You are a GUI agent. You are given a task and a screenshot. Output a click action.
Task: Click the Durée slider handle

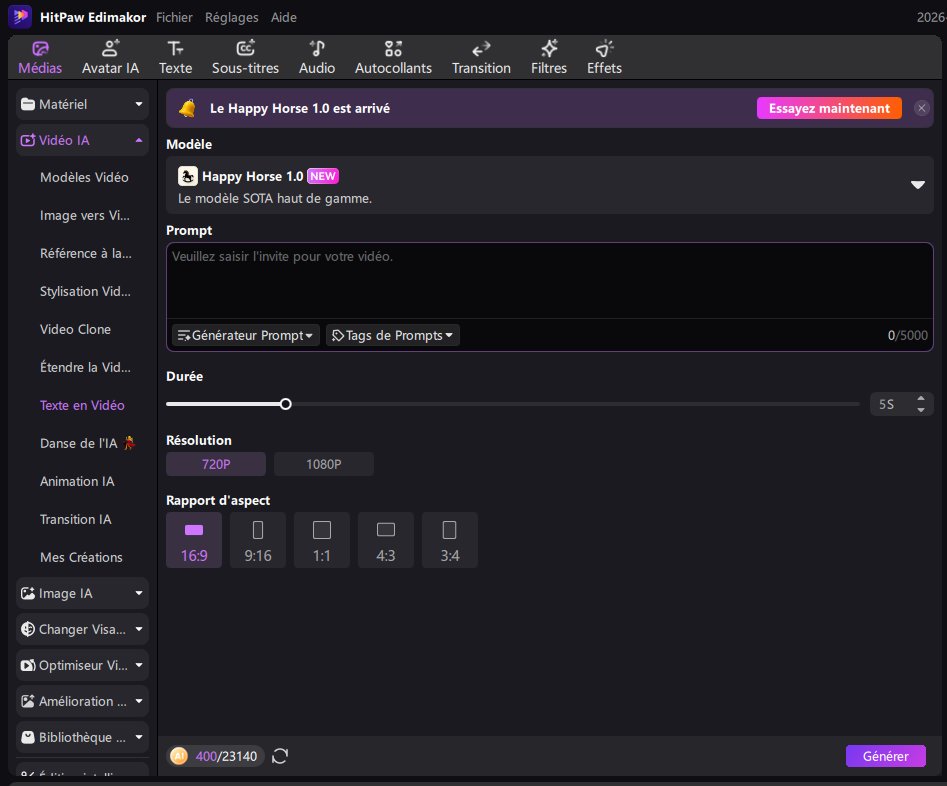[286, 404]
